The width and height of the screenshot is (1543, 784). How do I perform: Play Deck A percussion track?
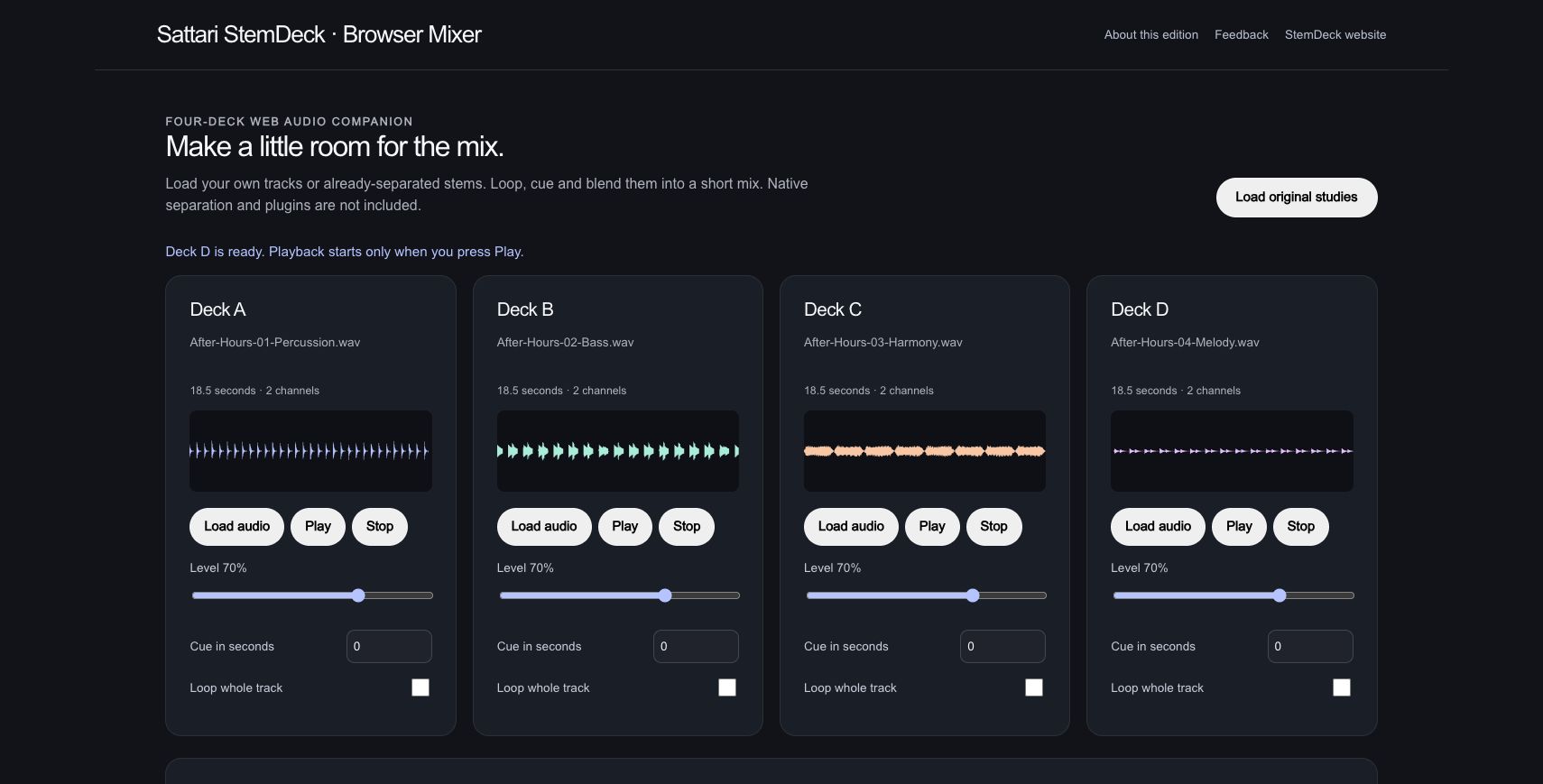click(318, 527)
